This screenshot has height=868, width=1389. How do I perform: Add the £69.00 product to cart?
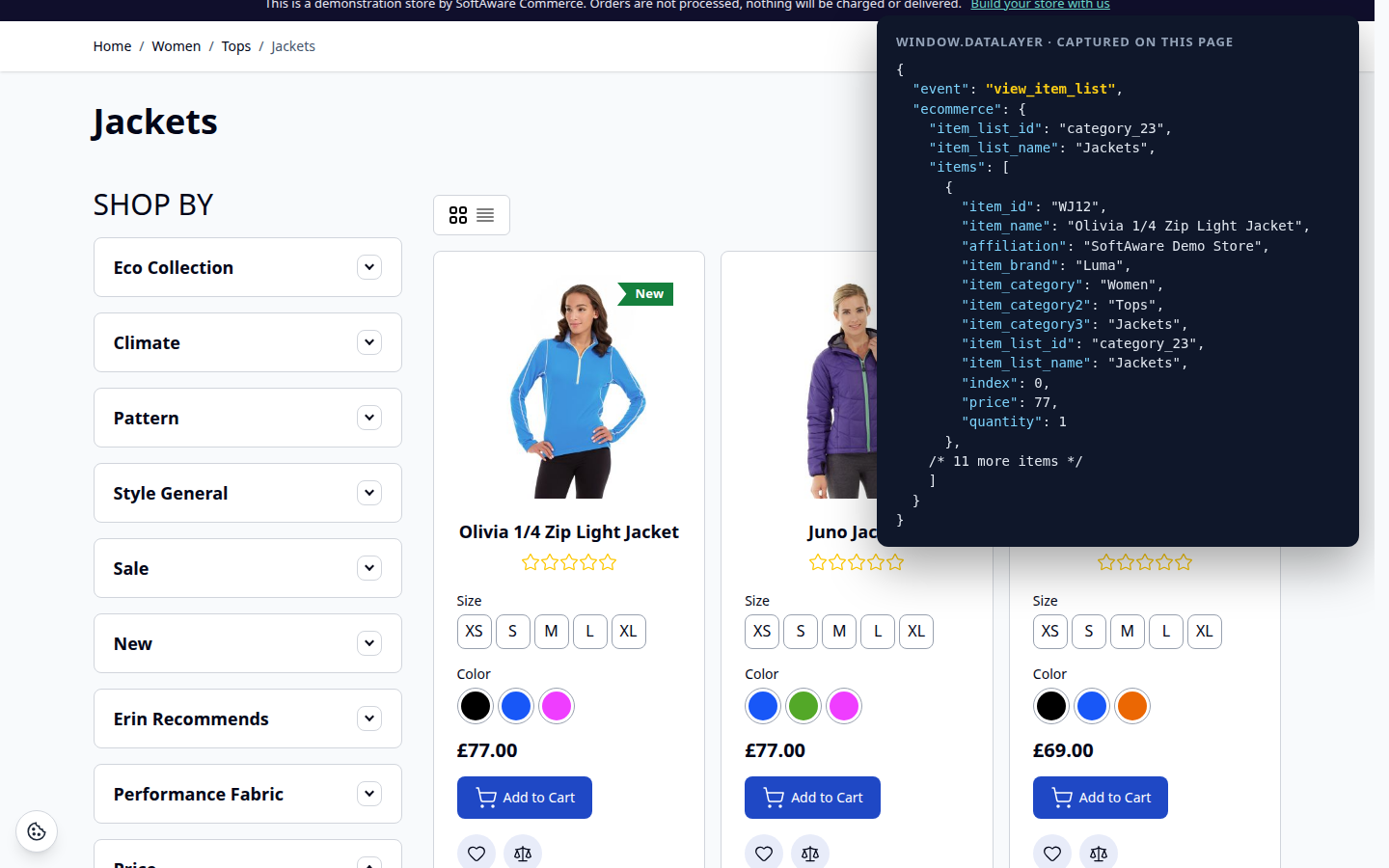[x=1101, y=798]
